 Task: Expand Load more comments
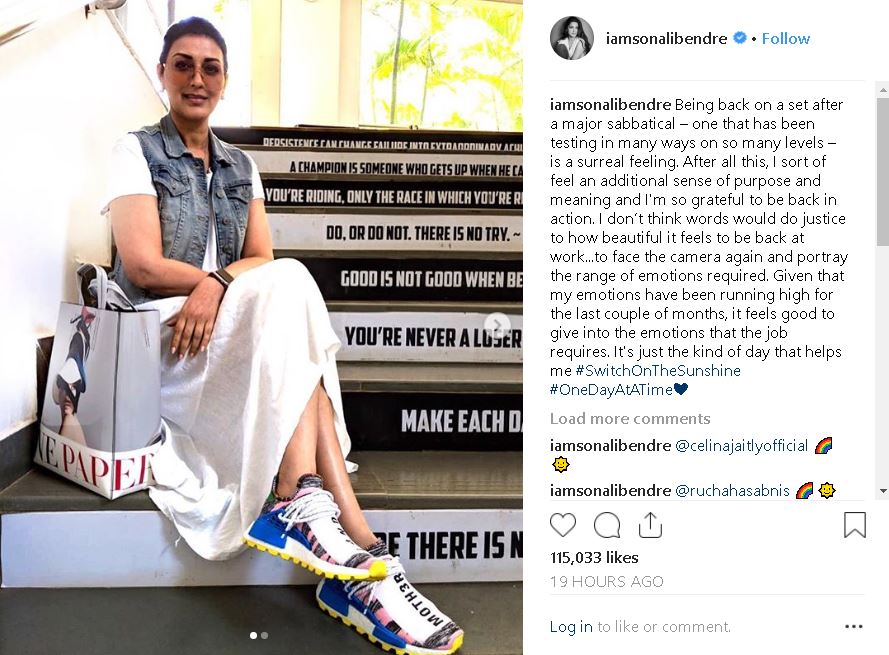(x=630, y=419)
